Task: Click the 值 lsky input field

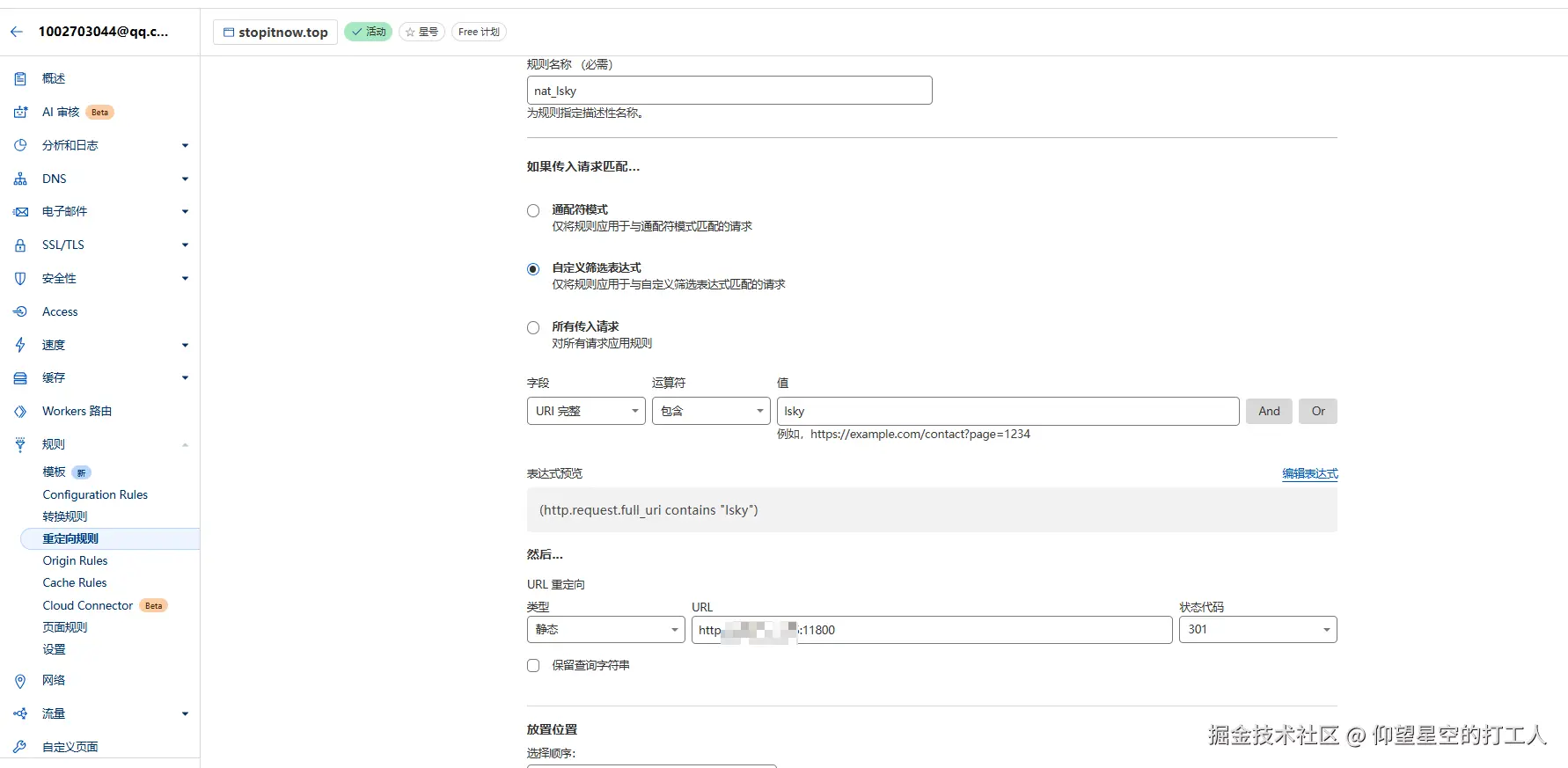Action: click(1007, 411)
